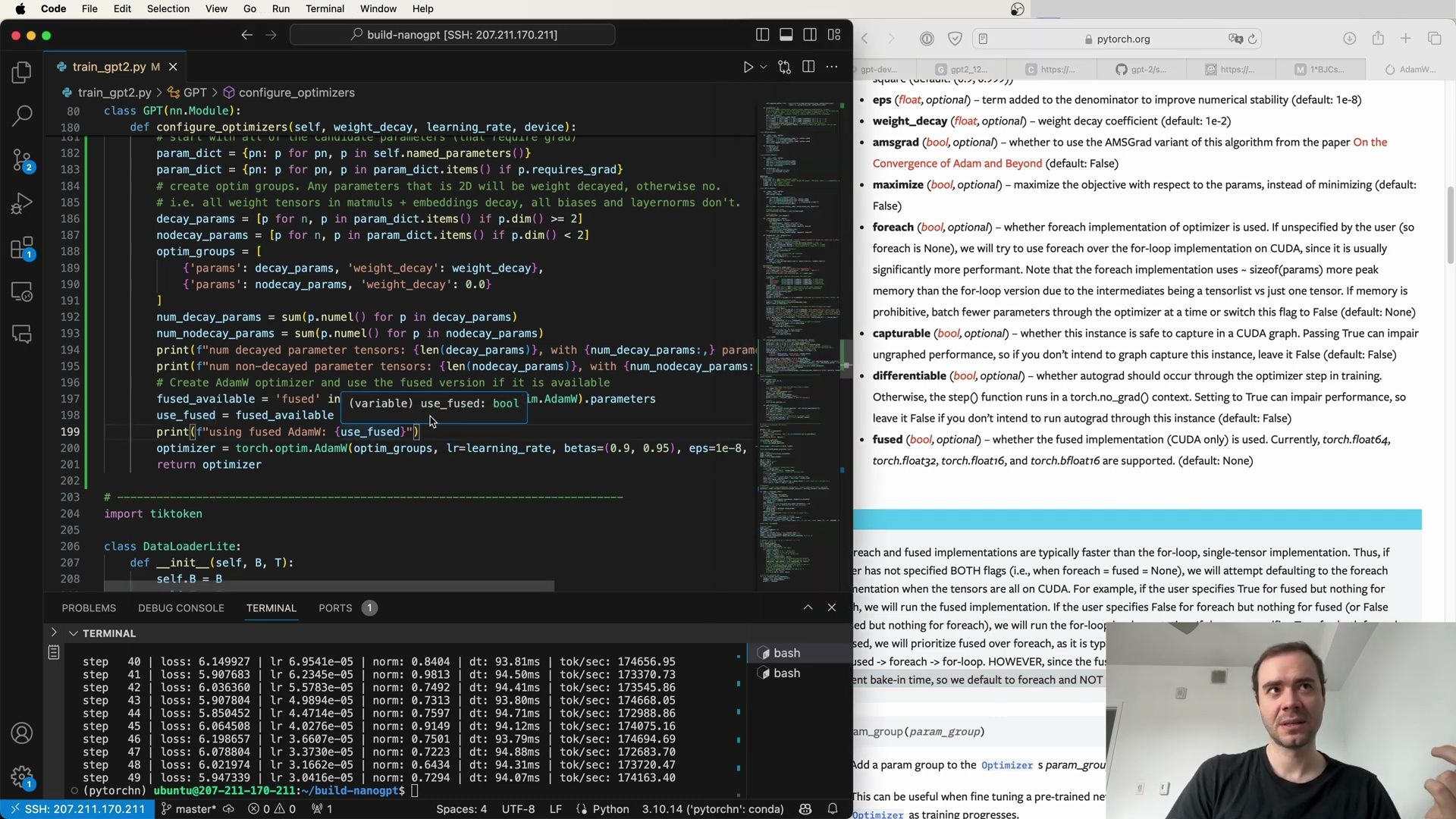This screenshot has height=819, width=1456.
Task: Collapse the TERMINAL section chevron
Action: point(74,633)
